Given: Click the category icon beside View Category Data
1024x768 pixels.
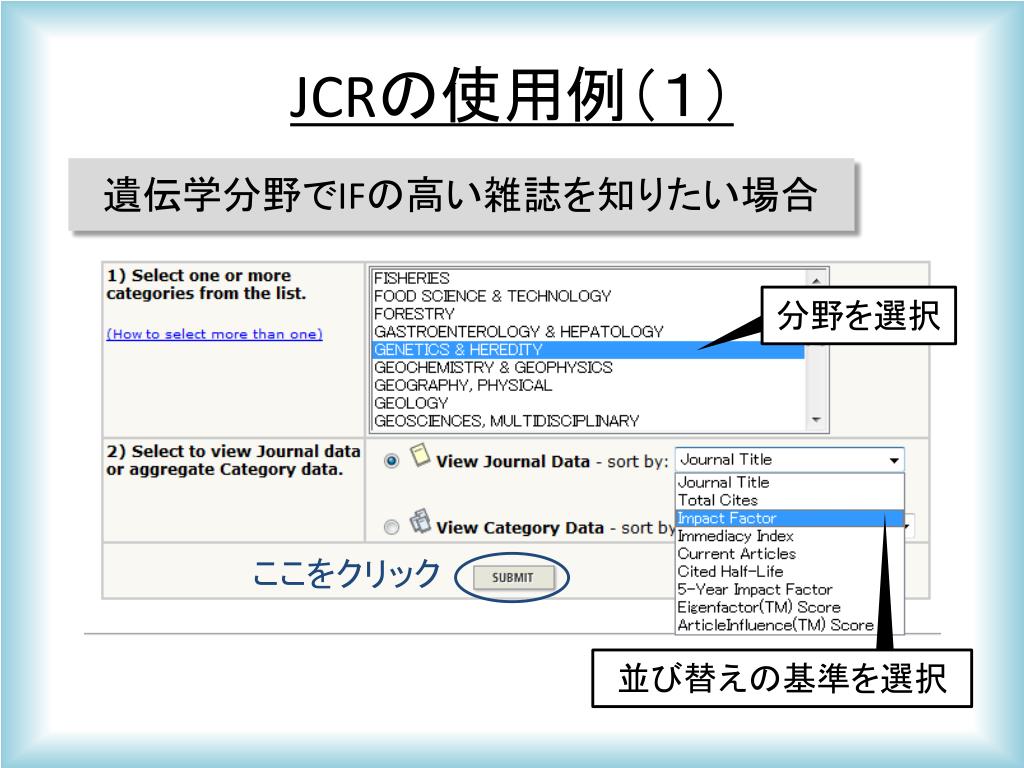Looking at the screenshot, I should [420, 521].
